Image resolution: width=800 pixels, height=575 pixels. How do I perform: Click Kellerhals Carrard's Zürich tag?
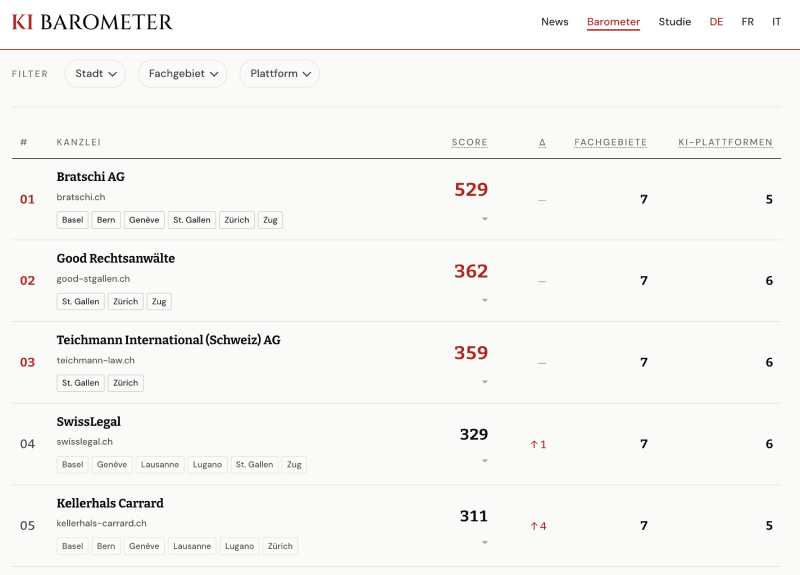pos(280,546)
